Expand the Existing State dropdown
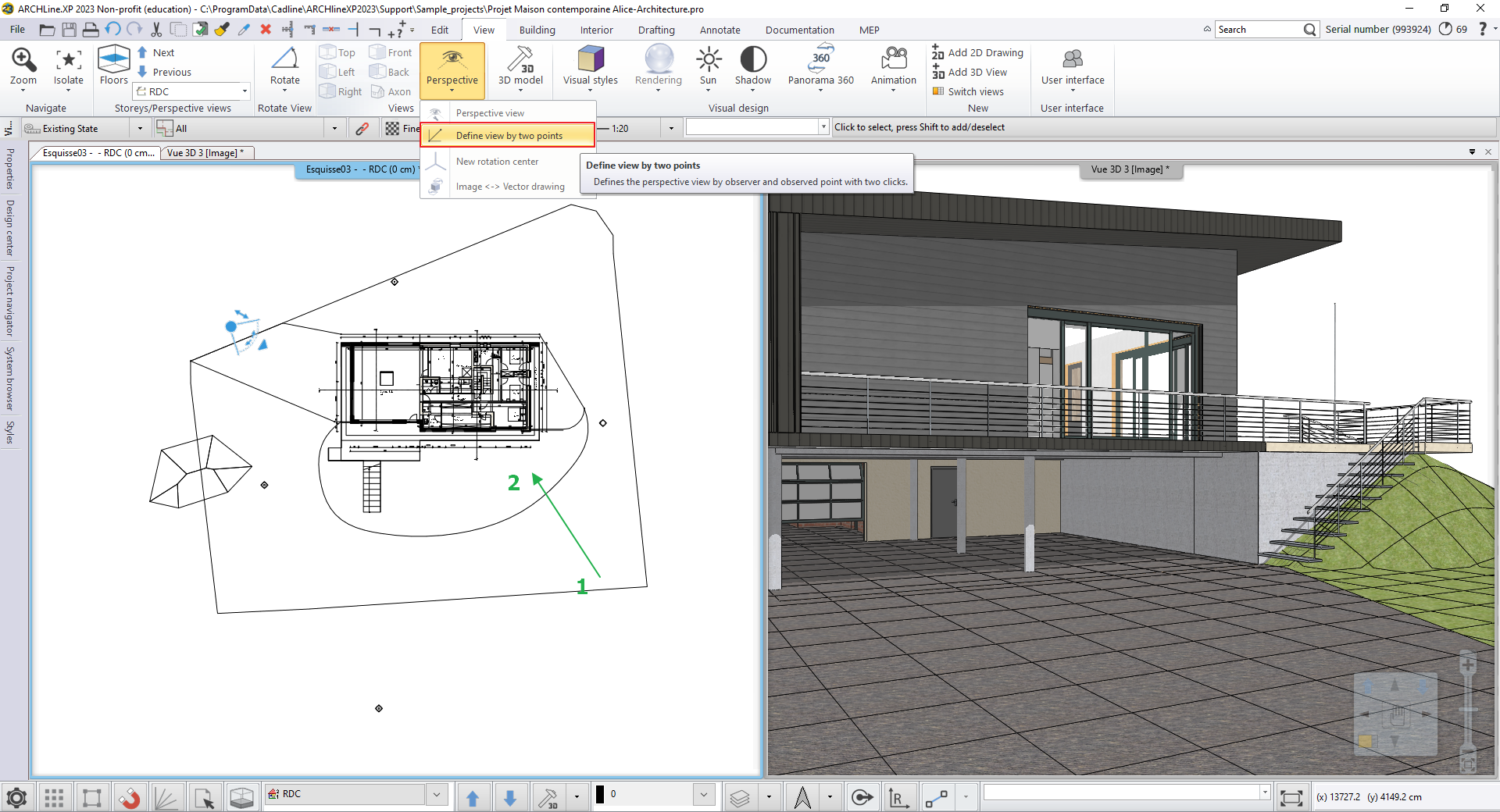The width and height of the screenshot is (1500, 812). (140, 129)
